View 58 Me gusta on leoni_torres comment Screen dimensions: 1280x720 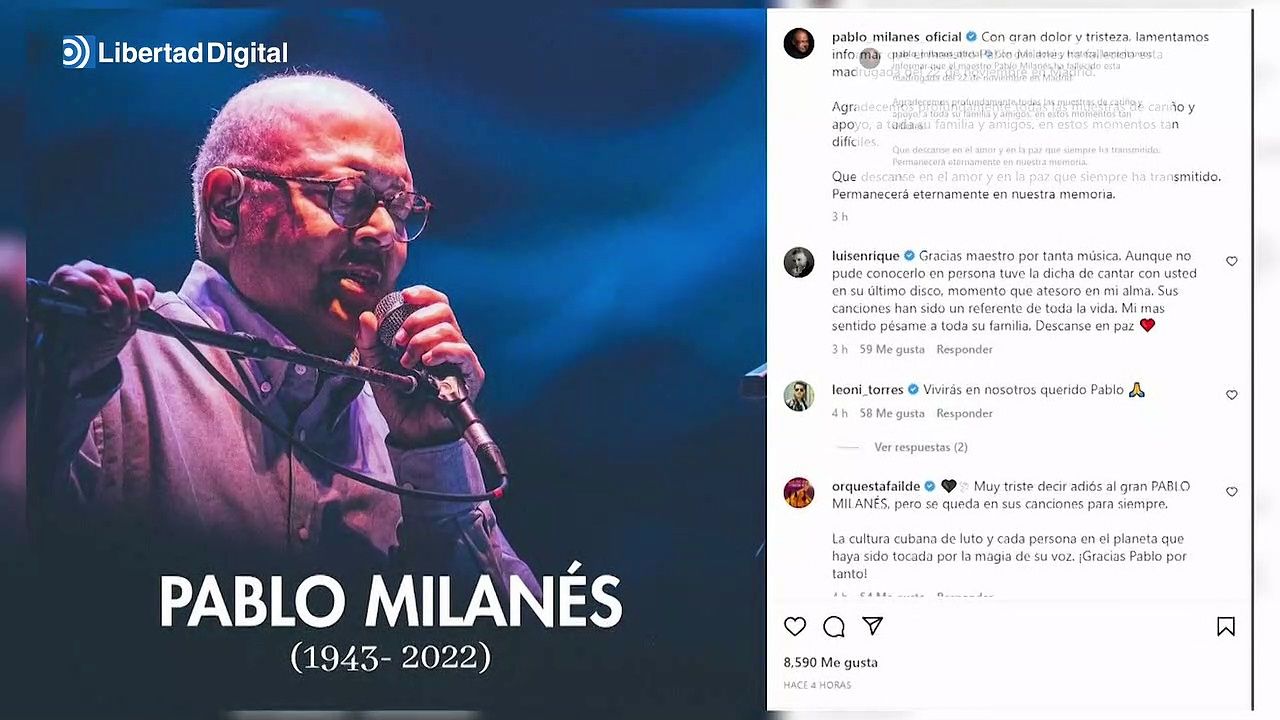click(892, 413)
